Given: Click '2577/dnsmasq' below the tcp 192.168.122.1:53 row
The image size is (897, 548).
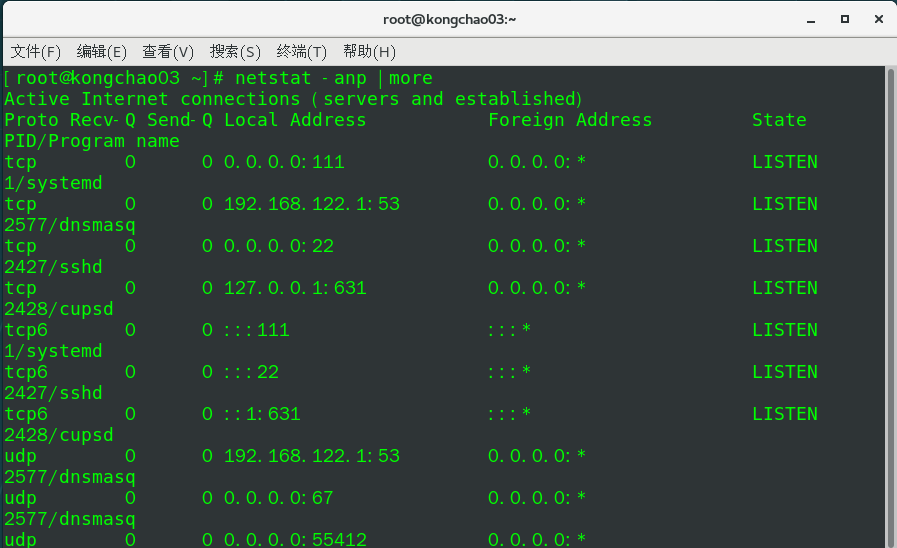Looking at the screenshot, I should 70,225.
